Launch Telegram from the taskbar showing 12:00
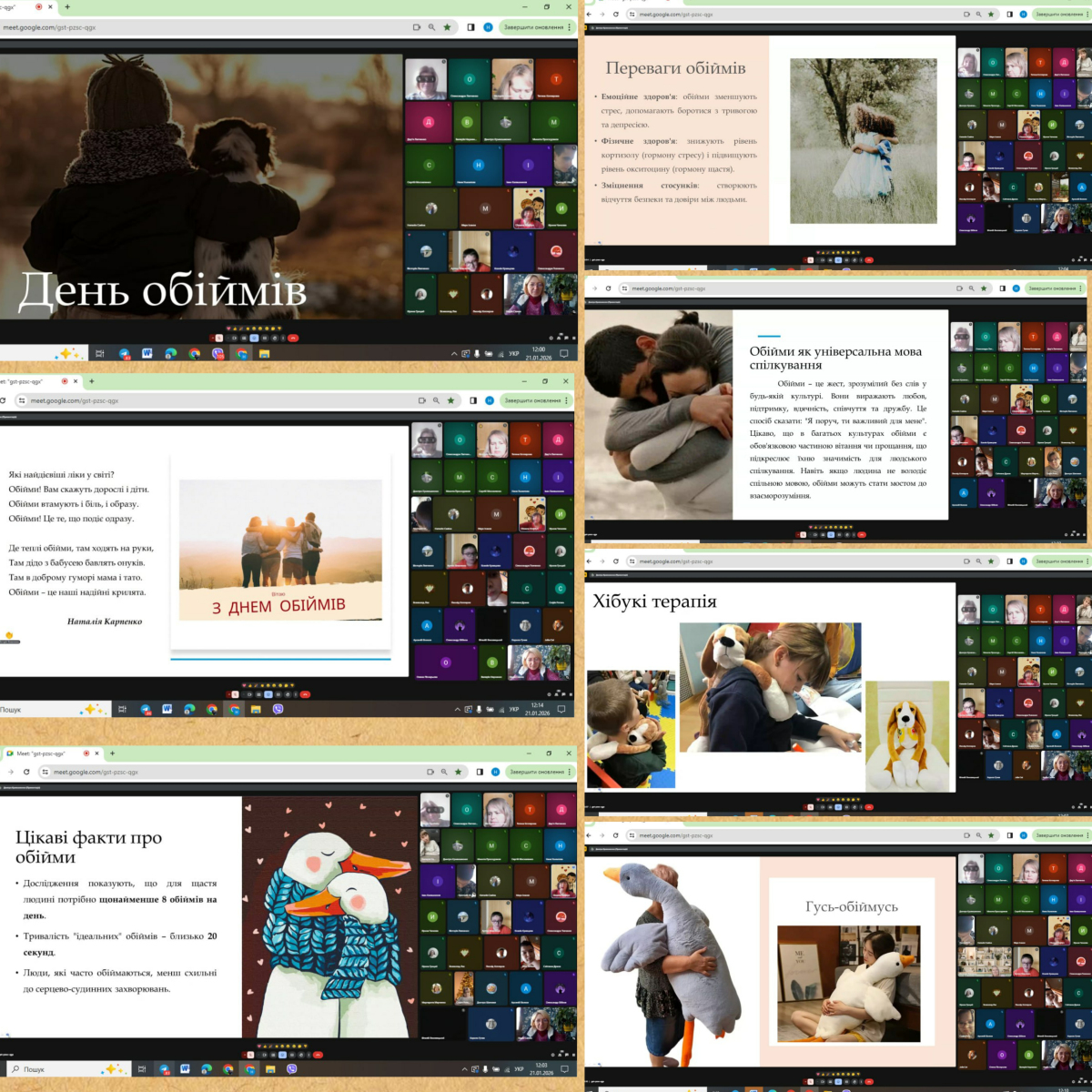Viewport: 1092px width, 1092px height. pos(124,353)
